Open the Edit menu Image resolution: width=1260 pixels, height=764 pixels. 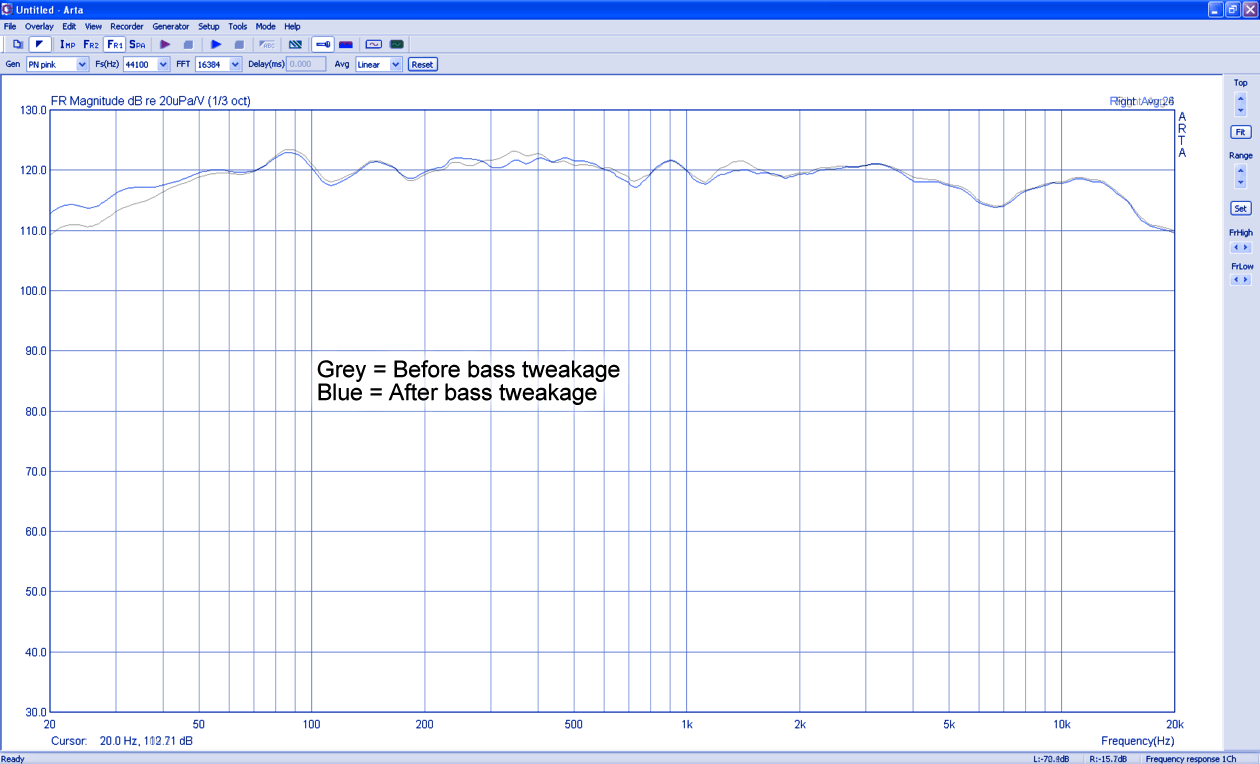coord(69,26)
